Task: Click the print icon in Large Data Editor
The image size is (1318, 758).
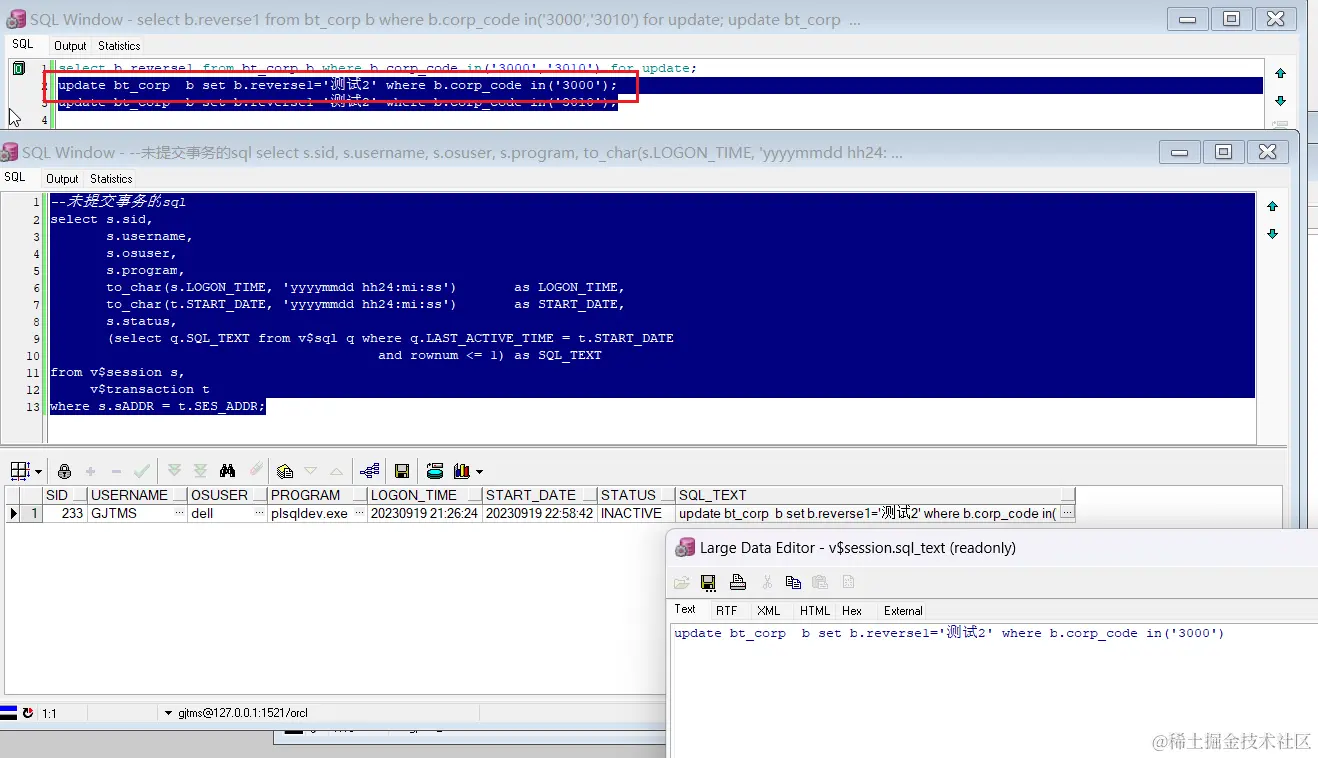Action: [x=738, y=582]
